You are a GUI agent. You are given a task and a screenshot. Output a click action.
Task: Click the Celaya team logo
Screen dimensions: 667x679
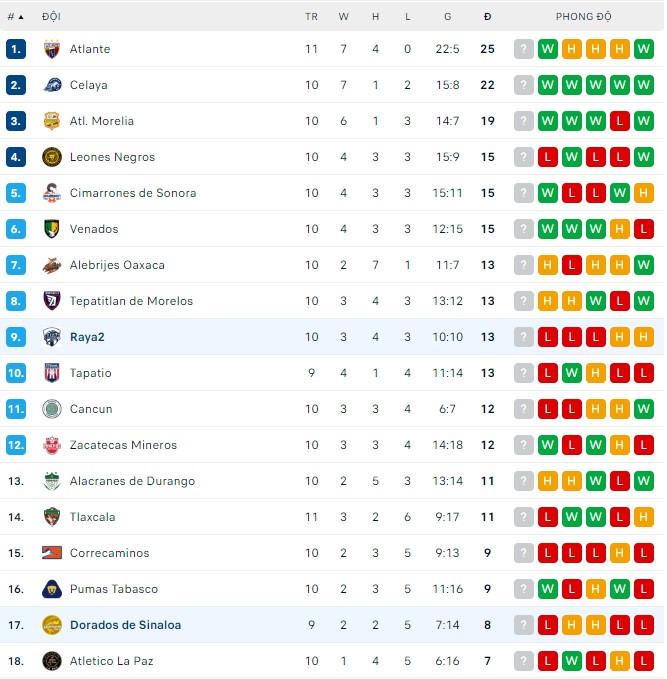(52, 85)
